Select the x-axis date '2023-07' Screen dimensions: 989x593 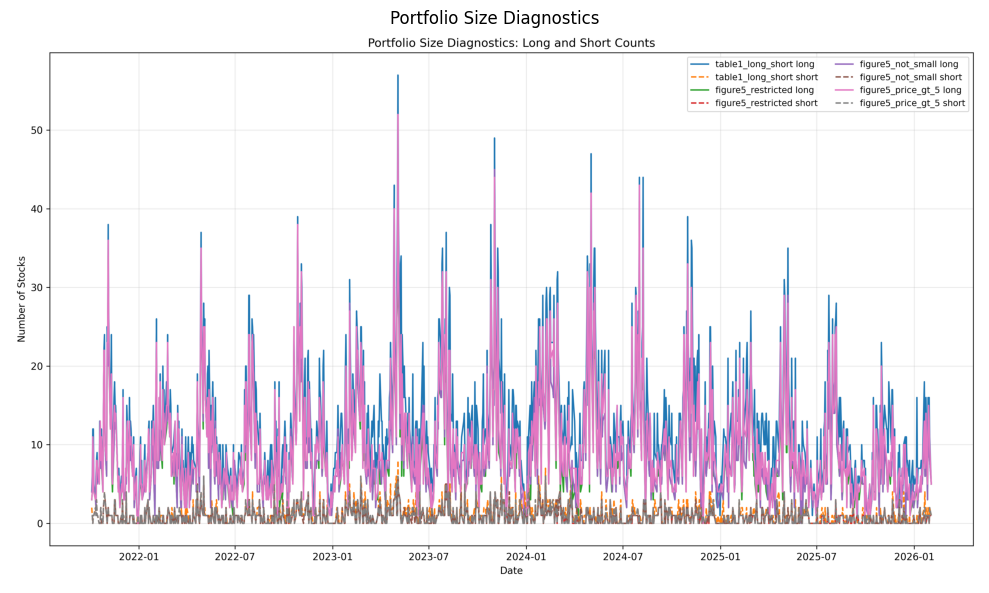click(x=429, y=556)
